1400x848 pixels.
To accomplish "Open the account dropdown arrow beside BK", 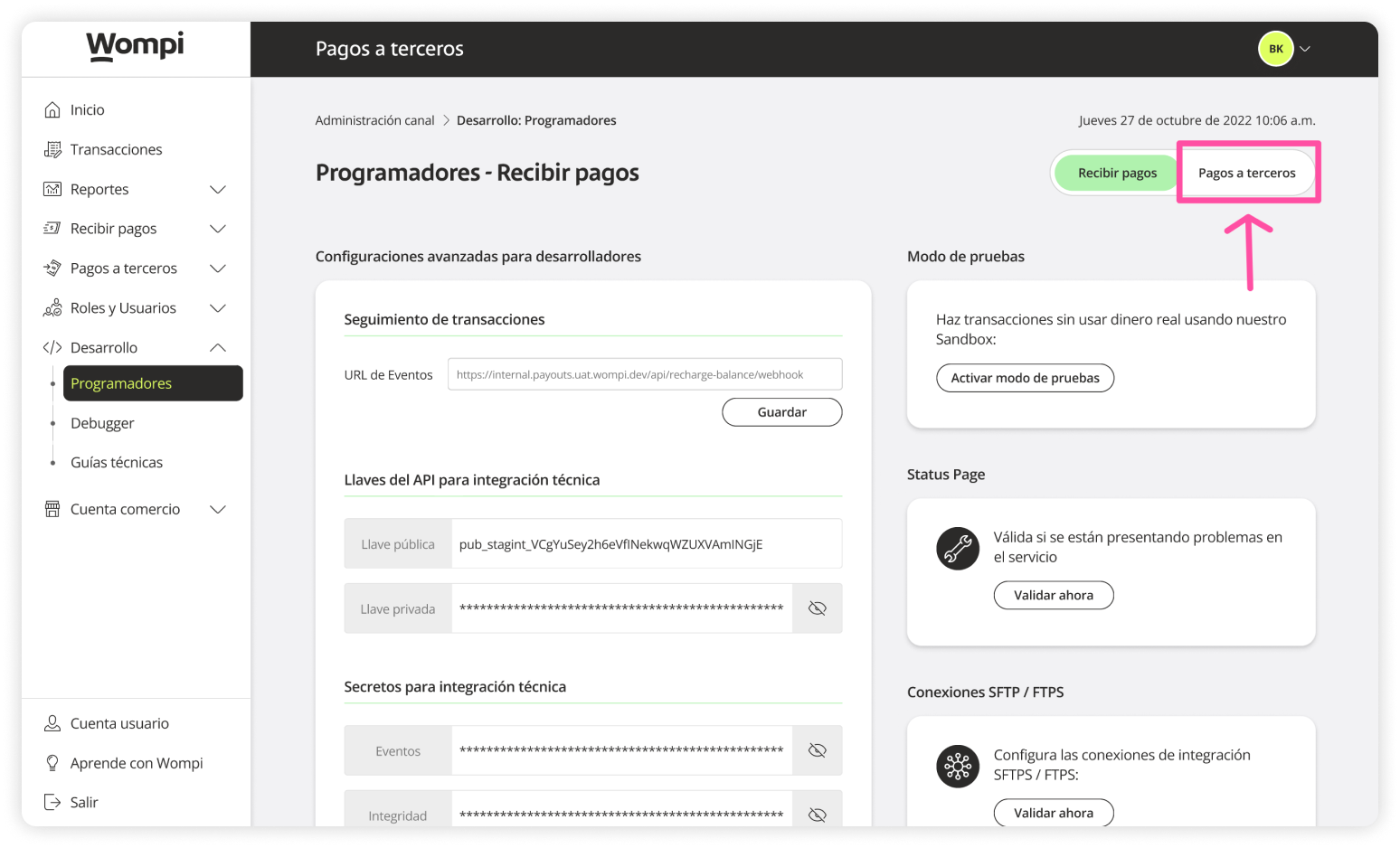I will (x=1305, y=49).
